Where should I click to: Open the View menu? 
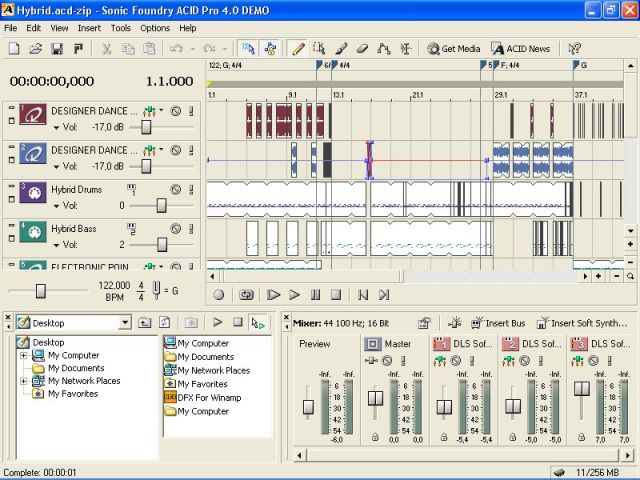click(59, 28)
